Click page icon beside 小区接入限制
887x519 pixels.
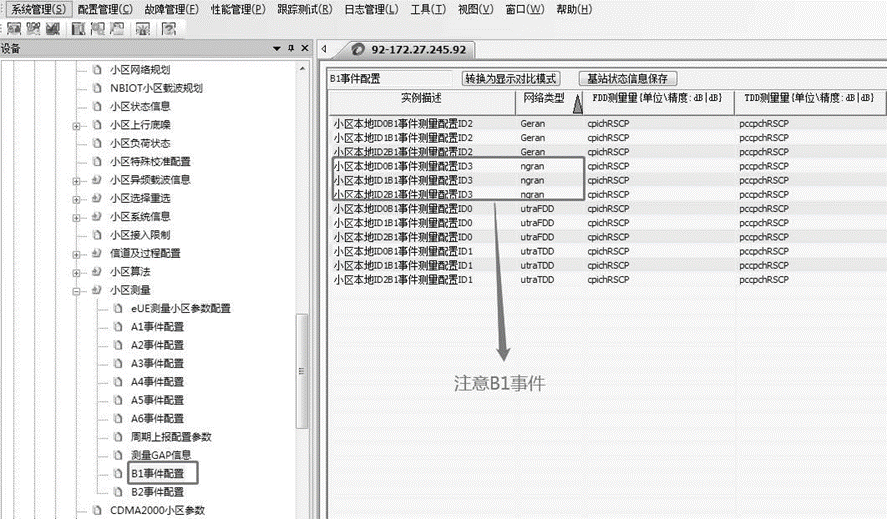click(97, 235)
